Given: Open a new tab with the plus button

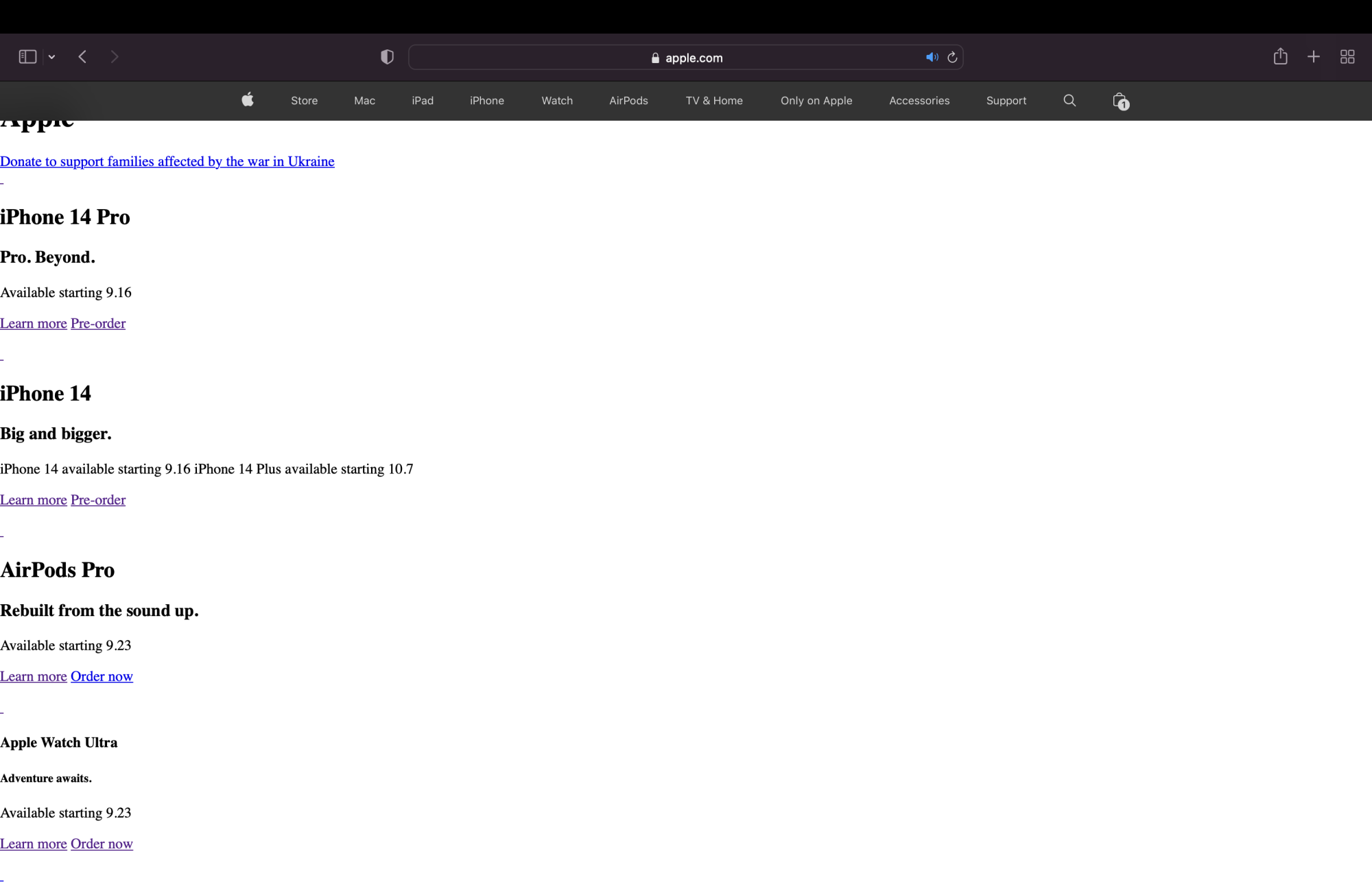Looking at the screenshot, I should point(1314,57).
